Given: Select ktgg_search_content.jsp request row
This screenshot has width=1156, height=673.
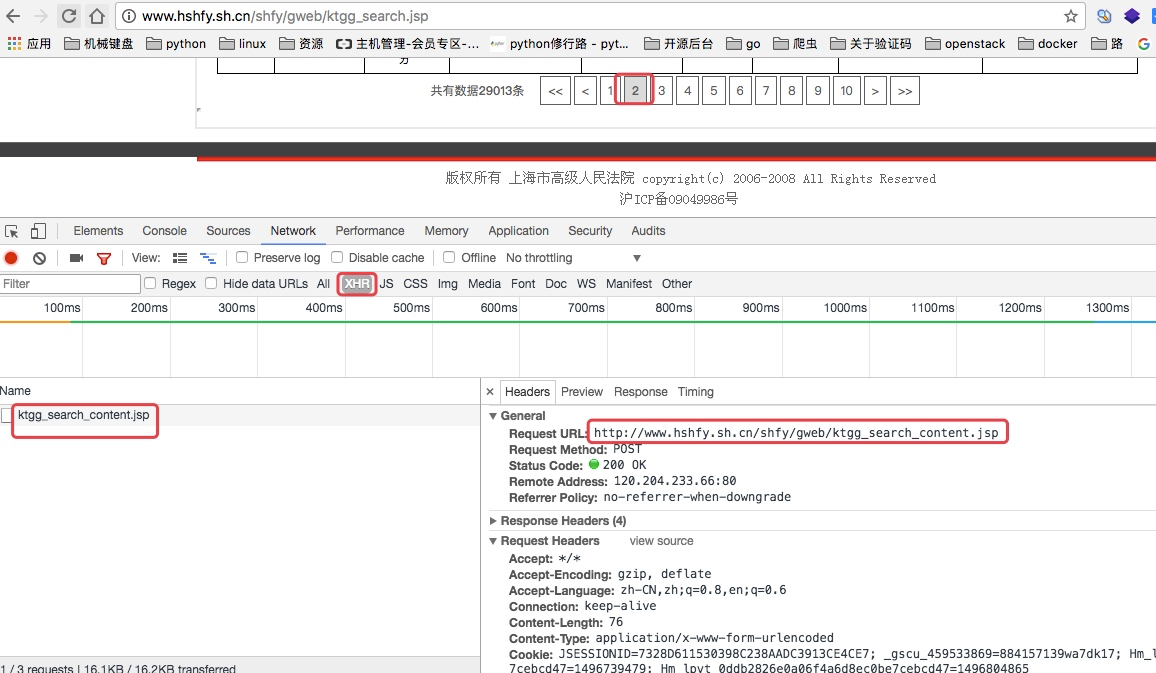Looking at the screenshot, I should point(240,415).
